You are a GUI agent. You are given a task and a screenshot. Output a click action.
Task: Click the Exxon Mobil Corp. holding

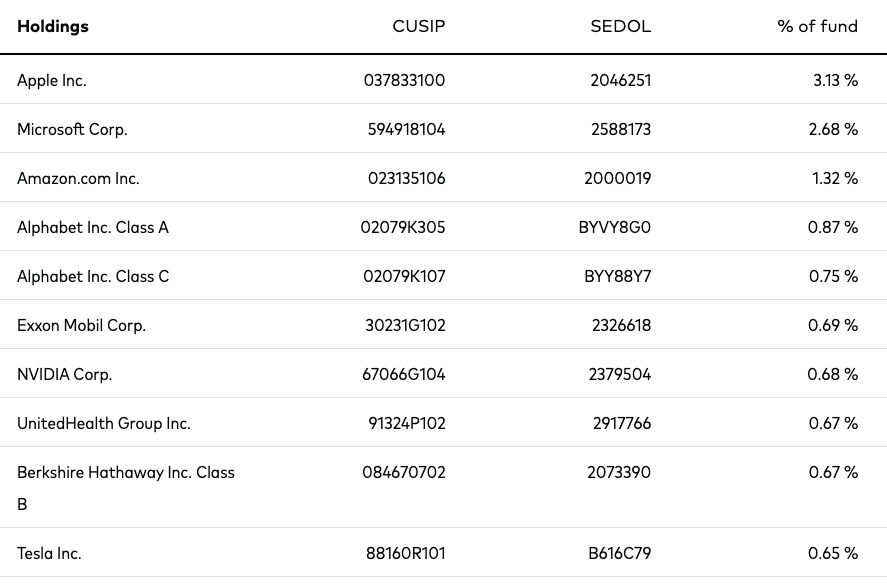tap(81, 326)
